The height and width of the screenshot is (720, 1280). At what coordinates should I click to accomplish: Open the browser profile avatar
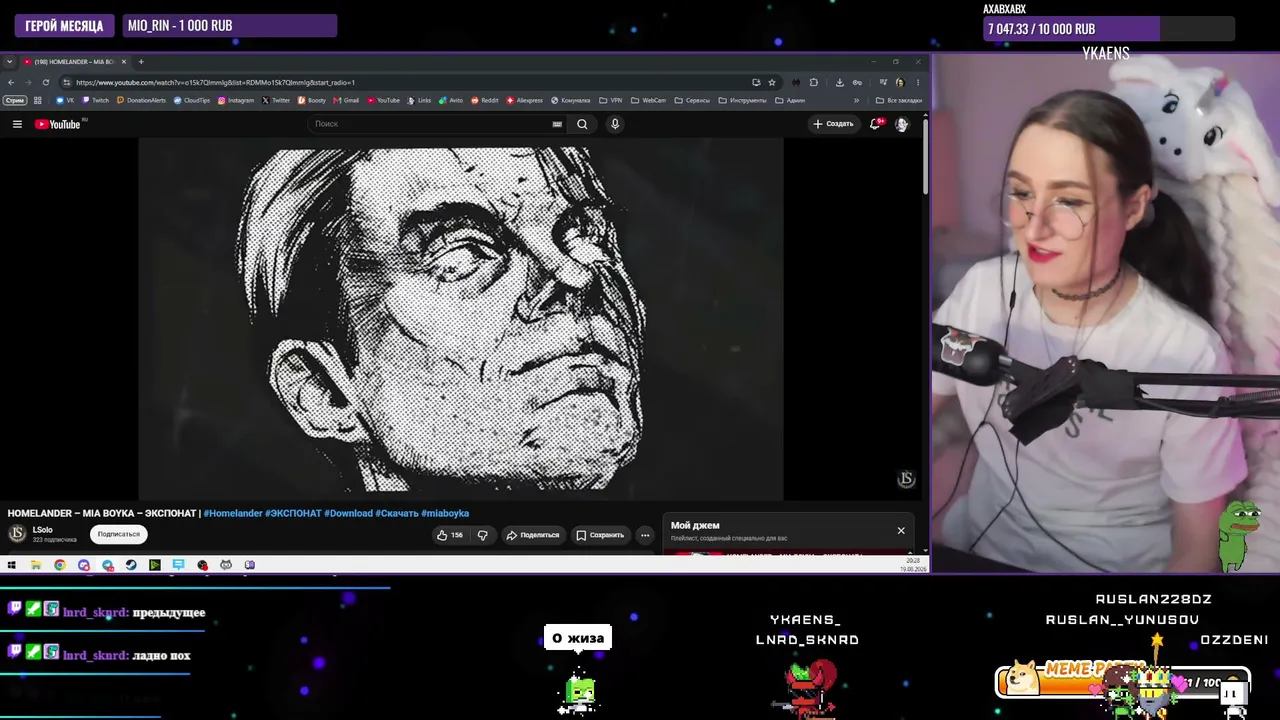(900, 82)
